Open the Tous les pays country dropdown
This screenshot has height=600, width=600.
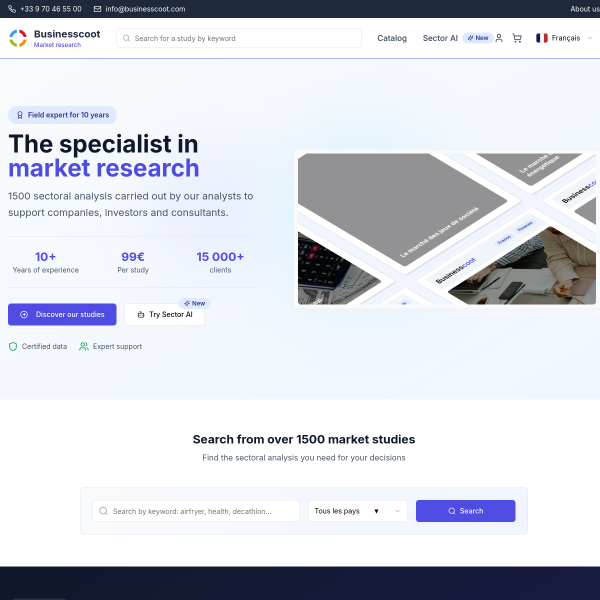pyautogui.click(x=358, y=511)
